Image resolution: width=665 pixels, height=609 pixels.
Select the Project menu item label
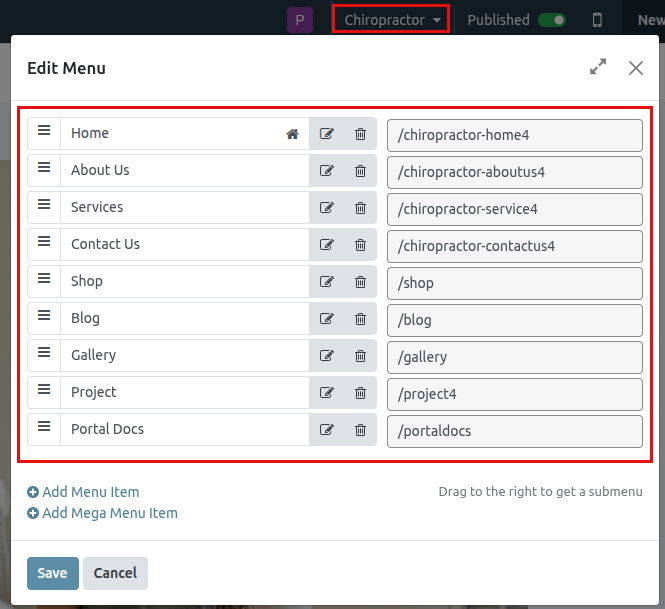94,392
